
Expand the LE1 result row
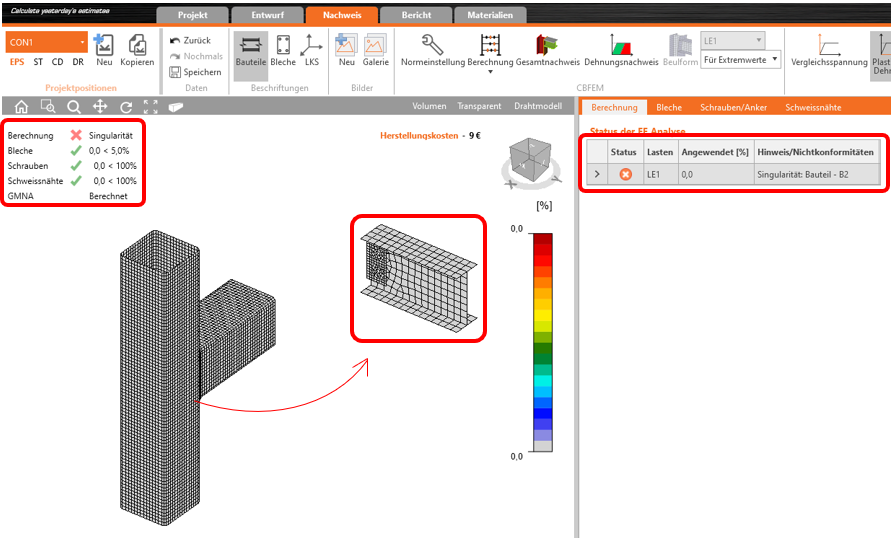(597, 174)
